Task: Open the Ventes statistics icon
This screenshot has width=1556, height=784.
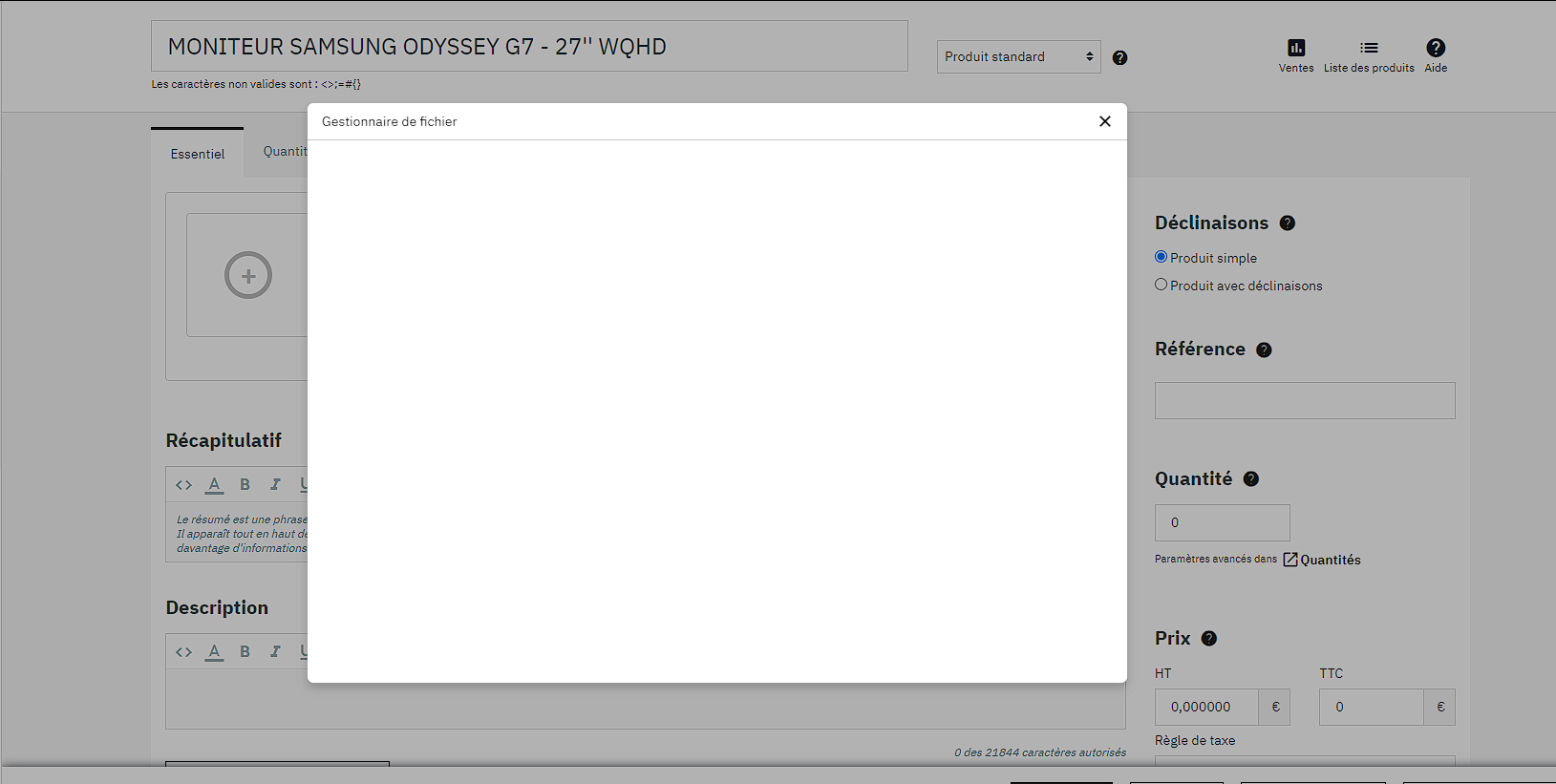Action: 1296,55
